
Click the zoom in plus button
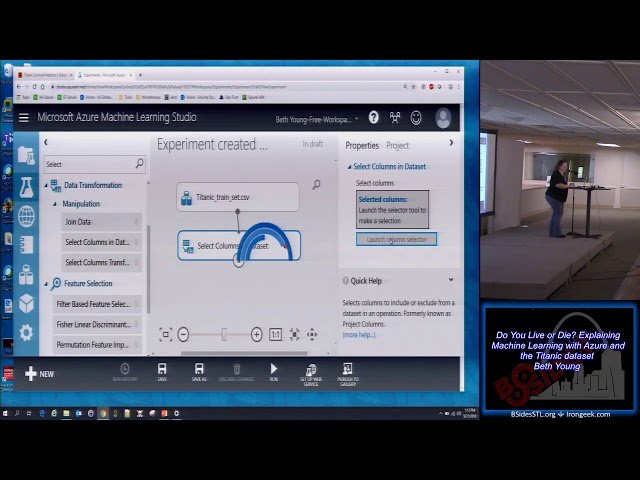[x=257, y=335]
